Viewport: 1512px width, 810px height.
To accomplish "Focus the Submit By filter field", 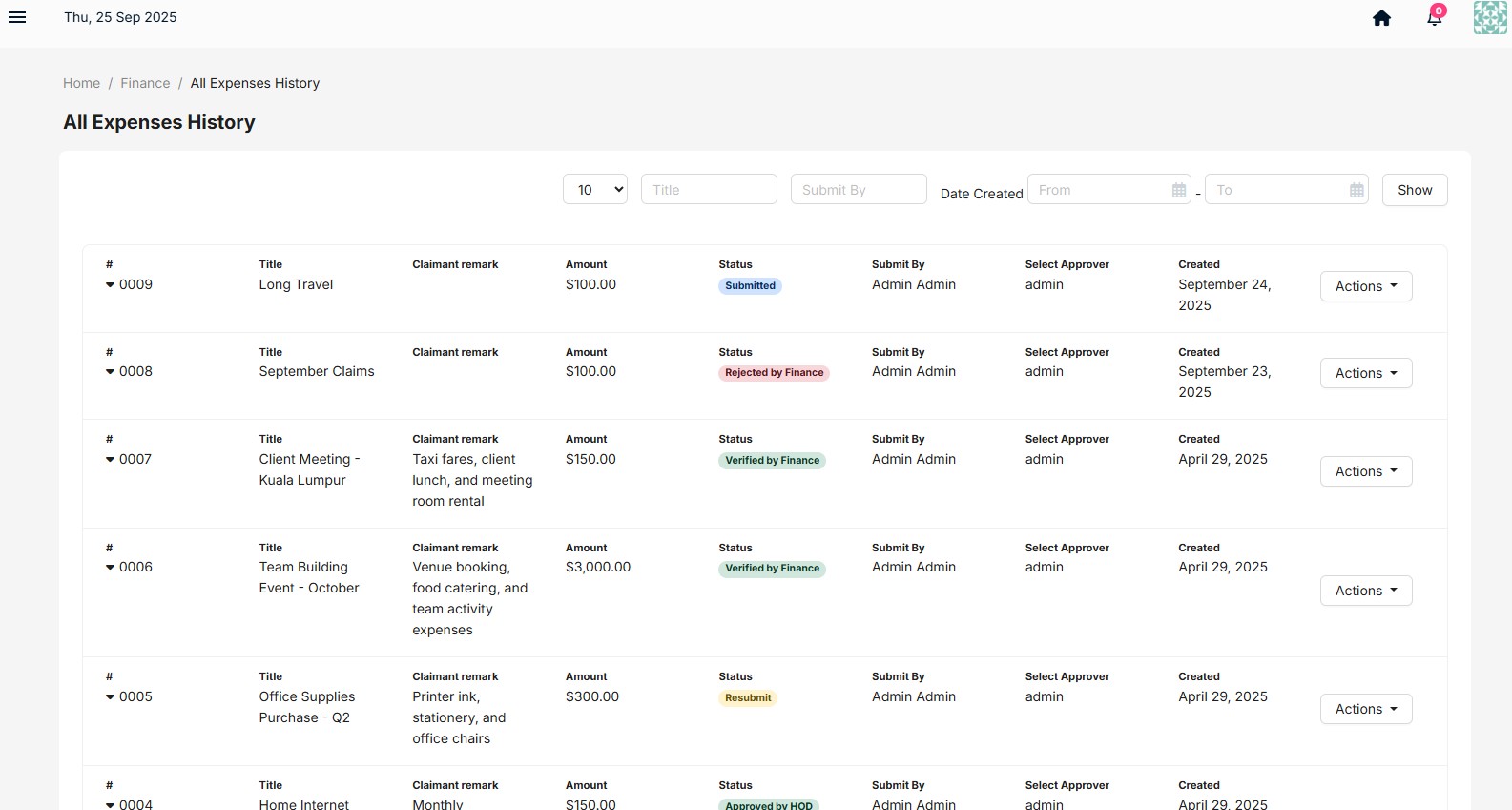I will tap(859, 189).
